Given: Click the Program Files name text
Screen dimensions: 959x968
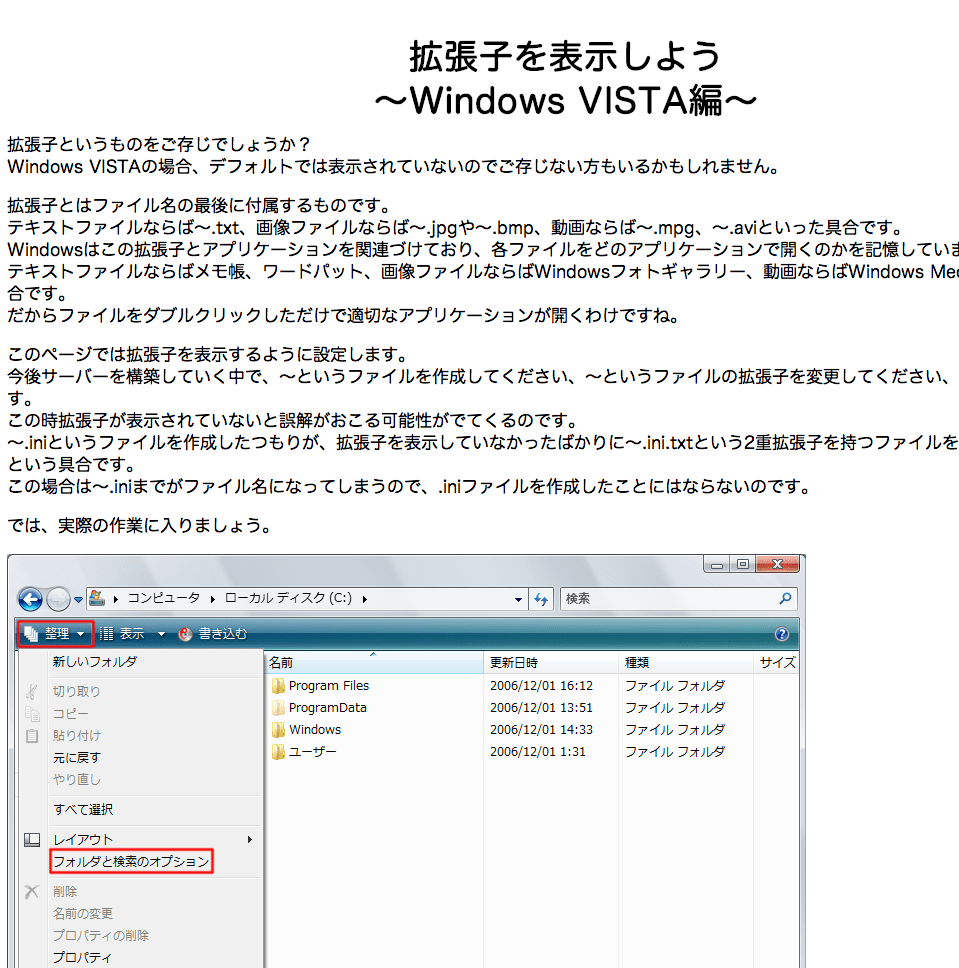Looking at the screenshot, I should point(329,686).
